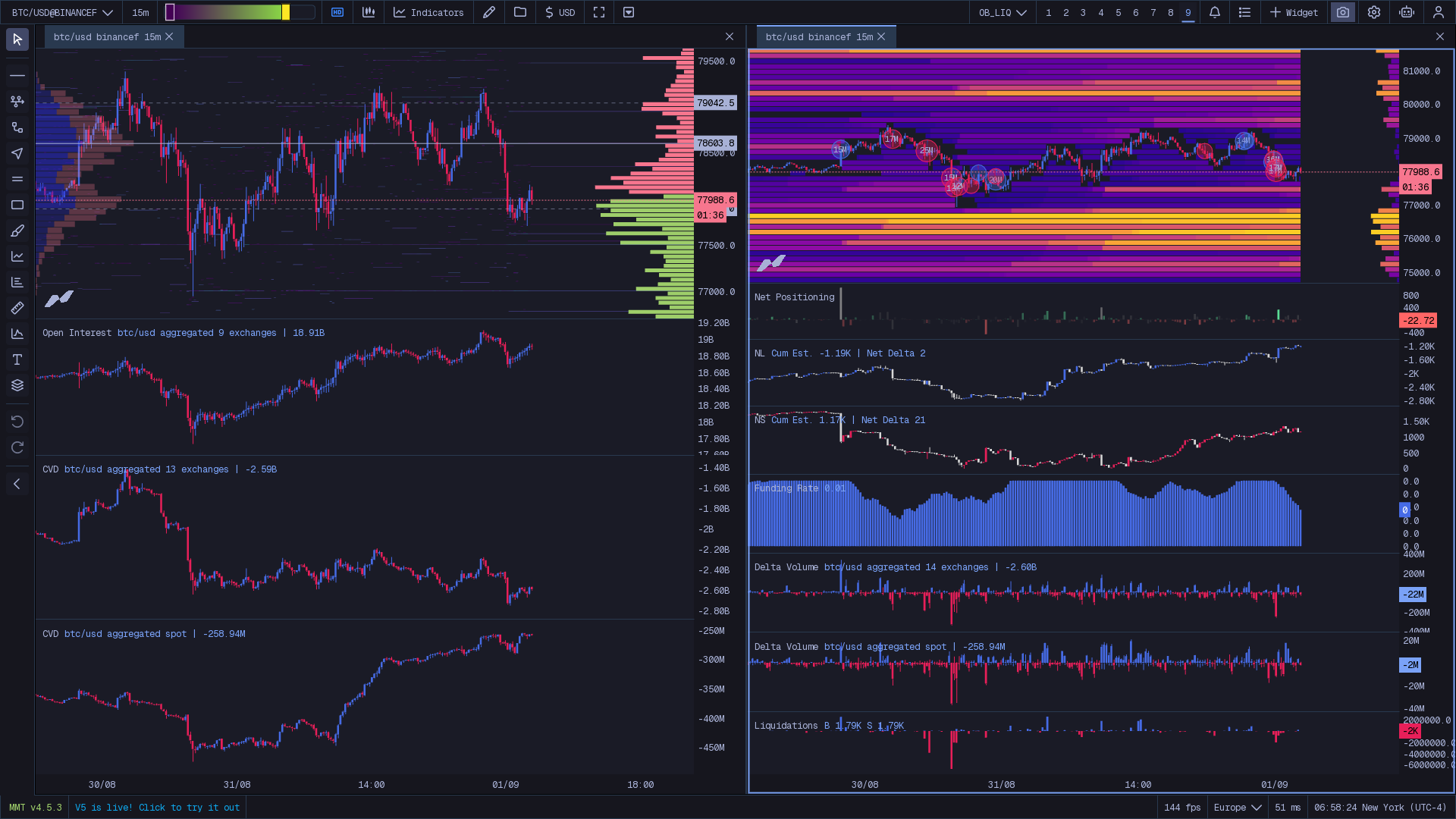Switch to layout tab 1
1456x819 pixels.
point(1049,12)
